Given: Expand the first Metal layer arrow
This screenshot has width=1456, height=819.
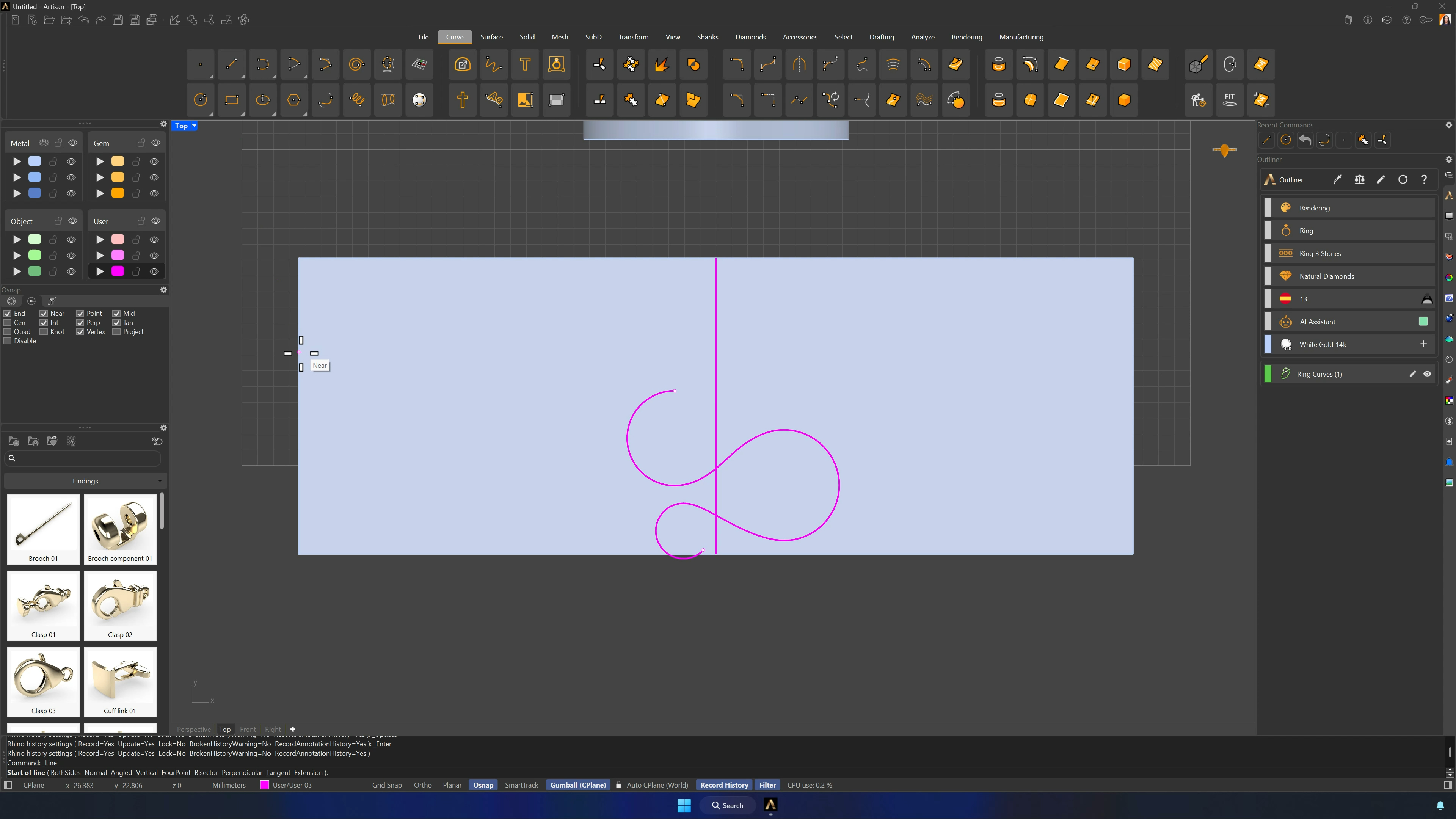Looking at the screenshot, I should (17, 162).
